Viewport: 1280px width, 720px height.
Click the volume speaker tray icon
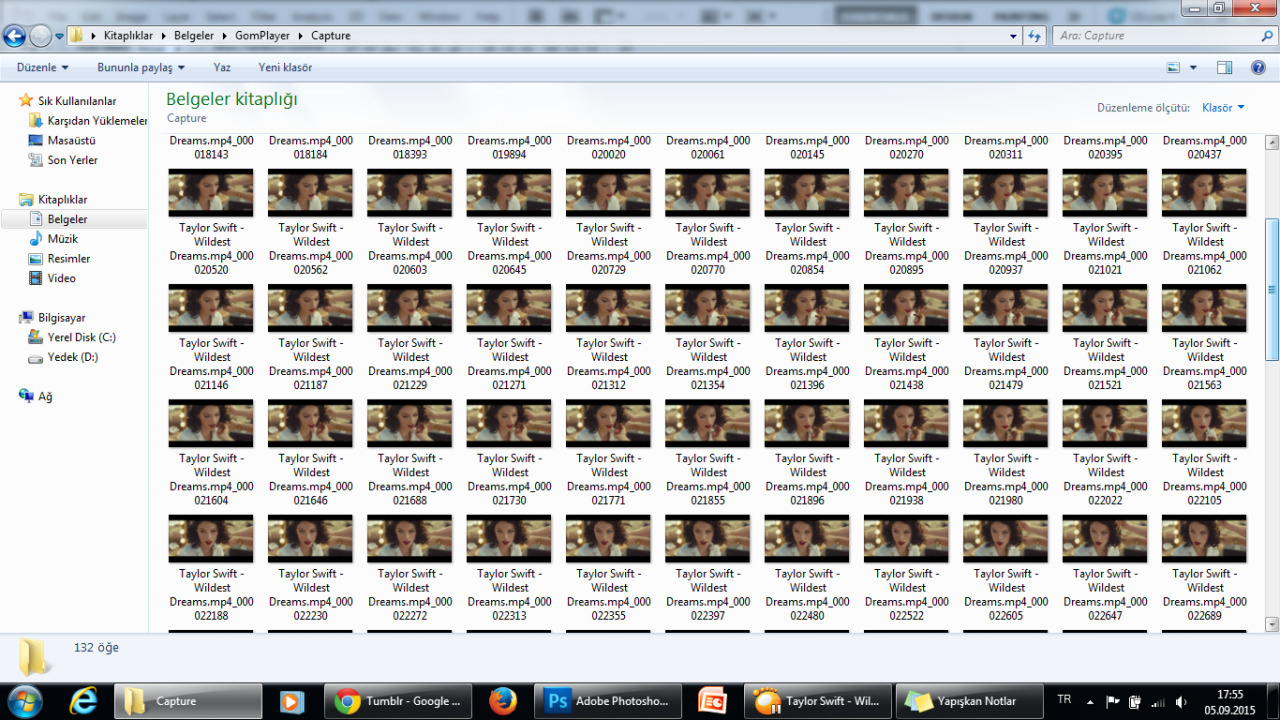[x=1182, y=701]
